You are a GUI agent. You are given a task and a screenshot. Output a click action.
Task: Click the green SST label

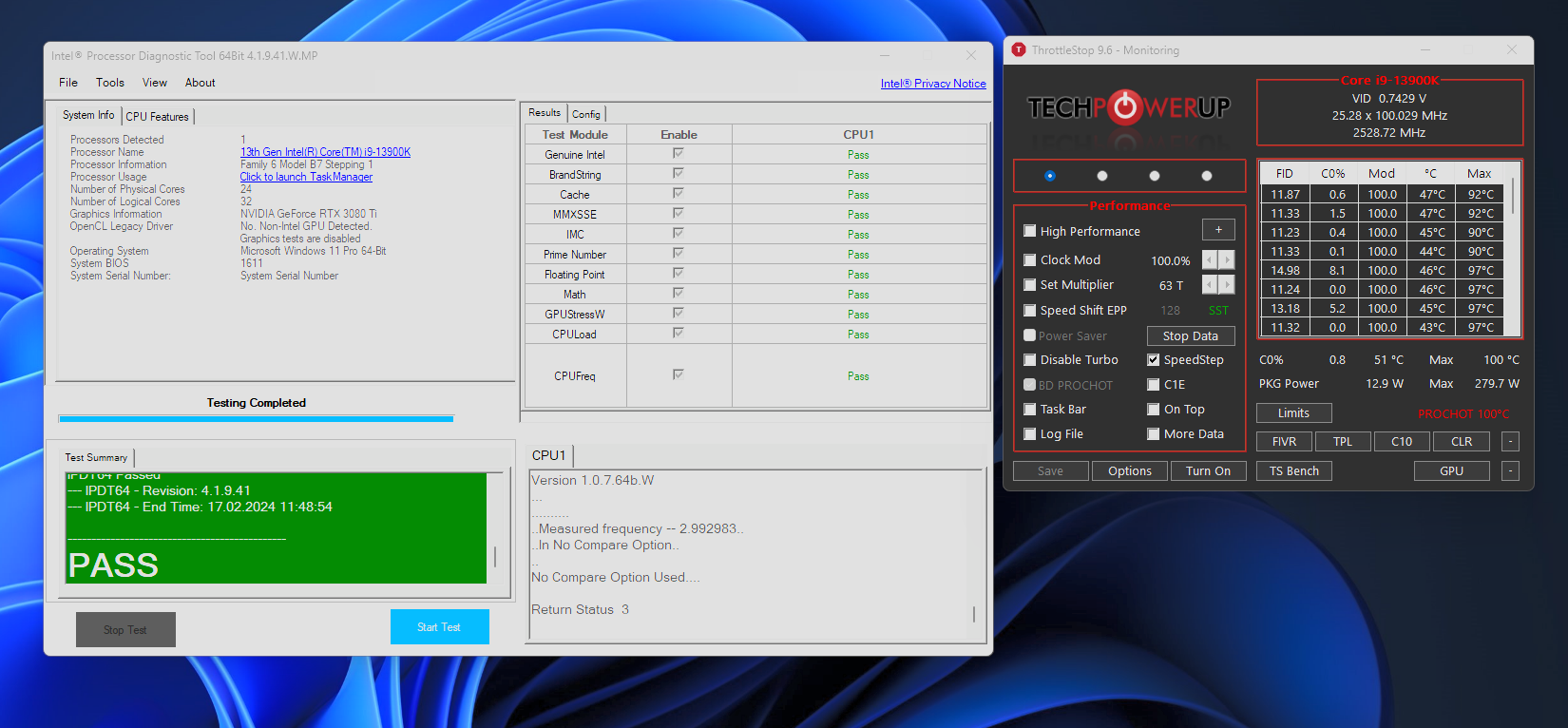point(1218,310)
